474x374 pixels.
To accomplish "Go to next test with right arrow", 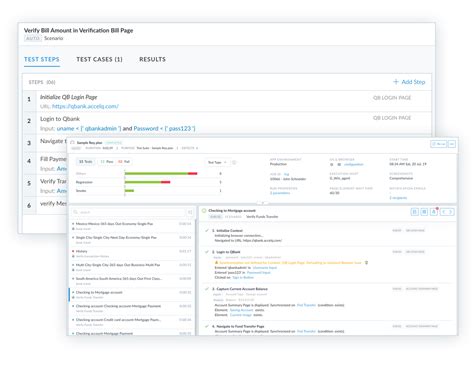I will [x=451, y=212].
